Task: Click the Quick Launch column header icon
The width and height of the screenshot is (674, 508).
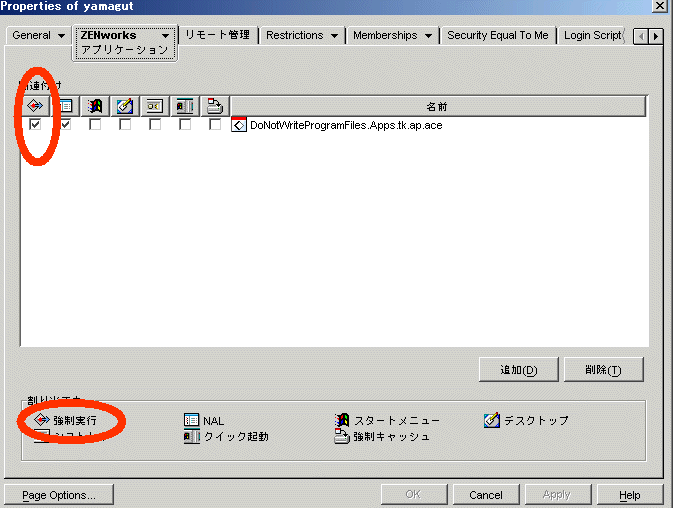Action: (x=185, y=106)
